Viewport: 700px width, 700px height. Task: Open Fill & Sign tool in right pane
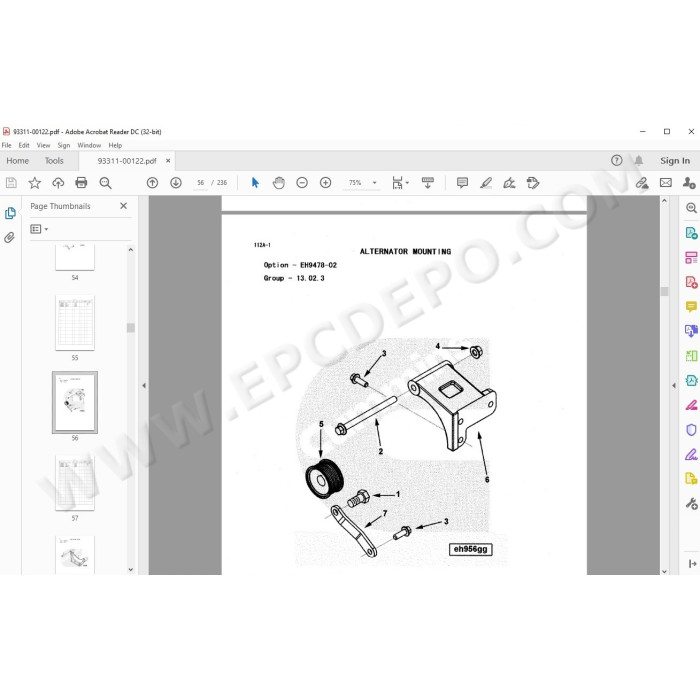pyautogui.click(x=691, y=454)
